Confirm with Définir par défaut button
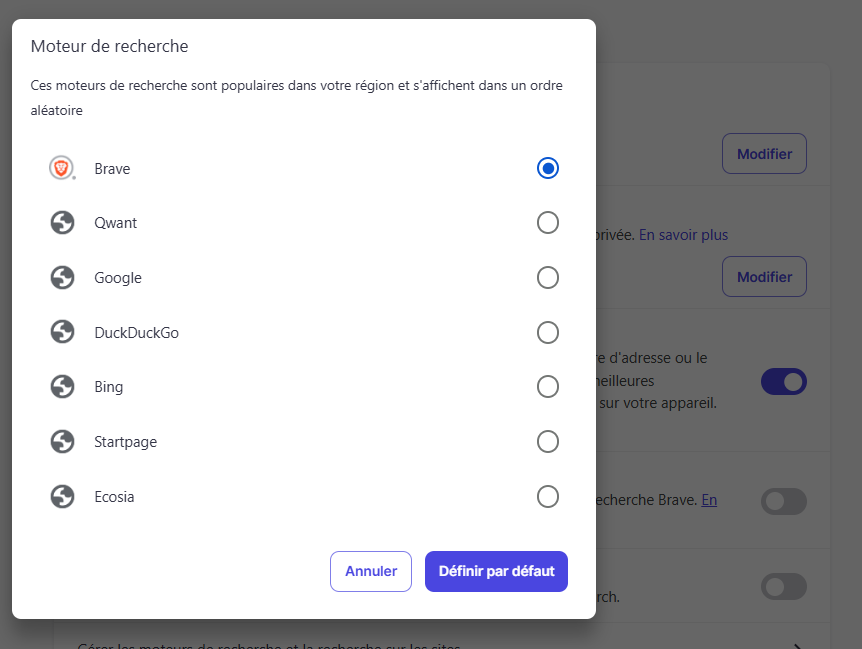This screenshot has height=649, width=862. (x=496, y=571)
